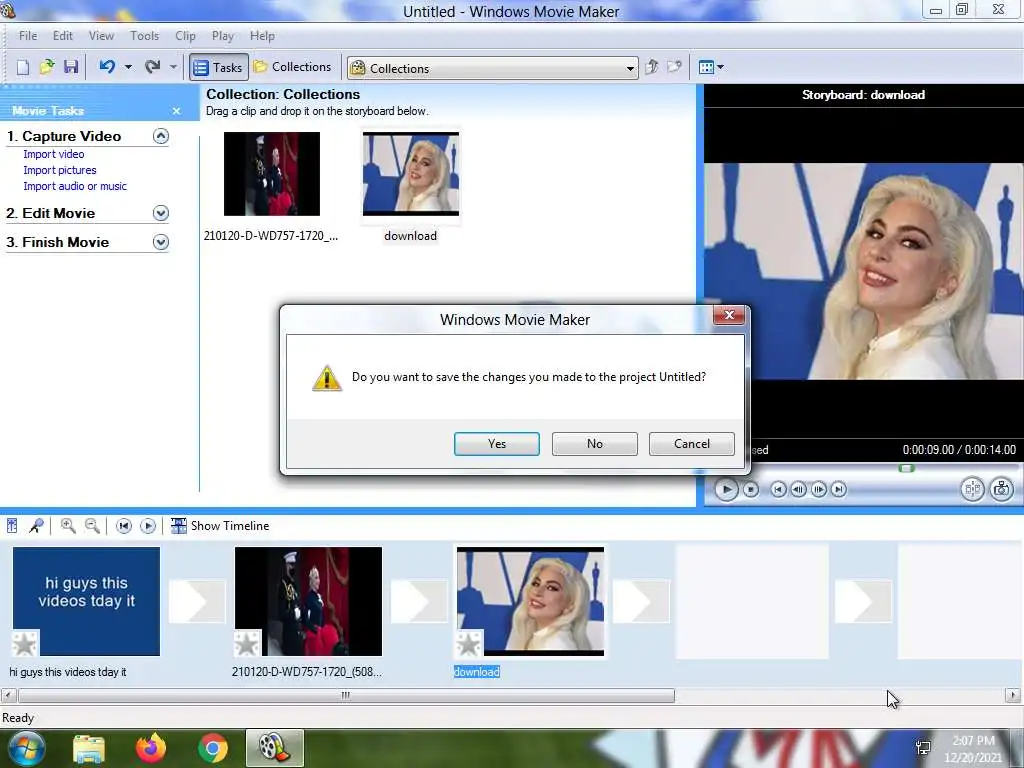Viewport: 1024px width, 768px height.
Task: Toggle the Tasks pane button
Action: click(x=219, y=67)
